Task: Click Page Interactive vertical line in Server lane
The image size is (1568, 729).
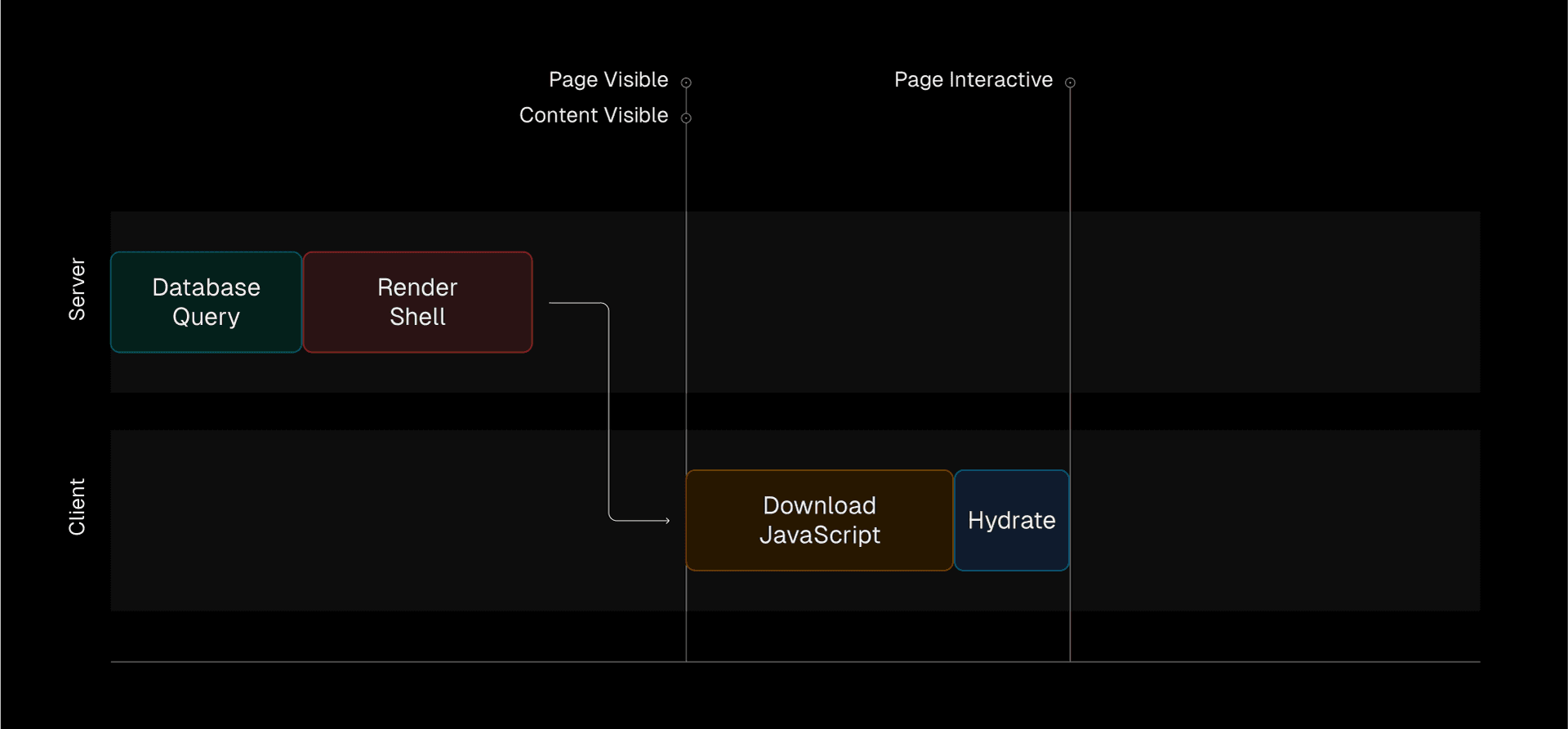Action: (x=1070, y=302)
